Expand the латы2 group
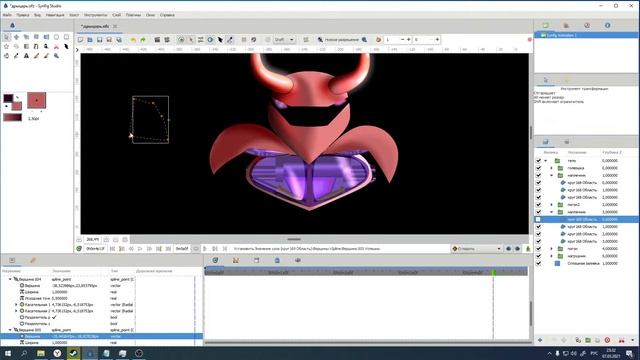640x360 pixels. pos(551,205)
